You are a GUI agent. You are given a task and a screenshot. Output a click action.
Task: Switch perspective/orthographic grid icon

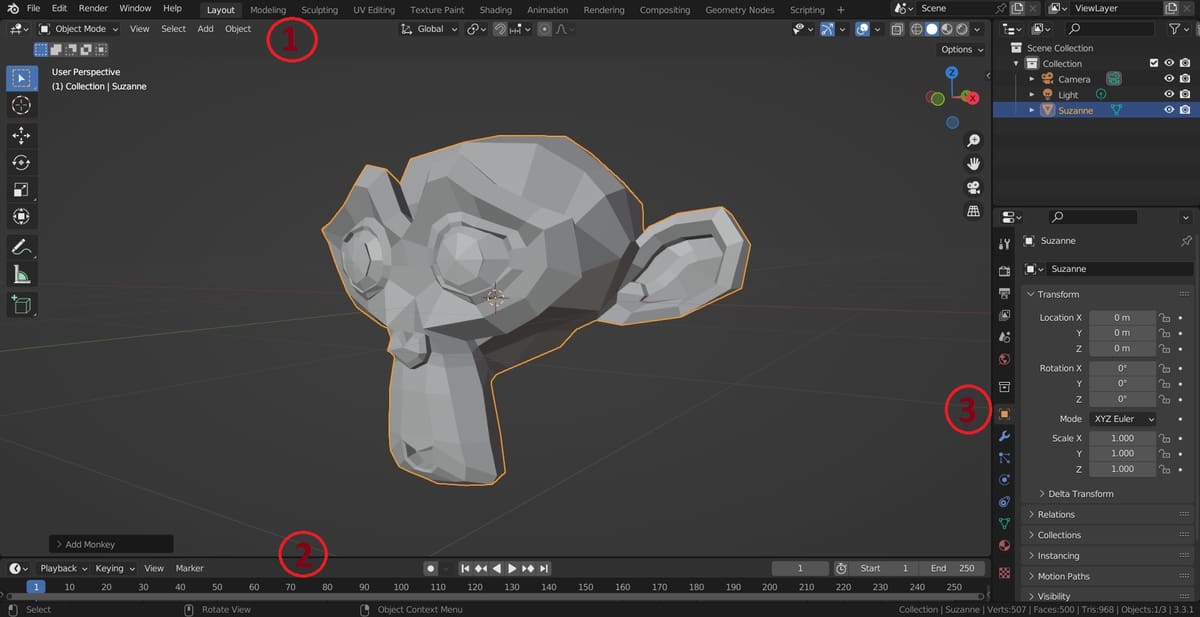click(973, 211)
